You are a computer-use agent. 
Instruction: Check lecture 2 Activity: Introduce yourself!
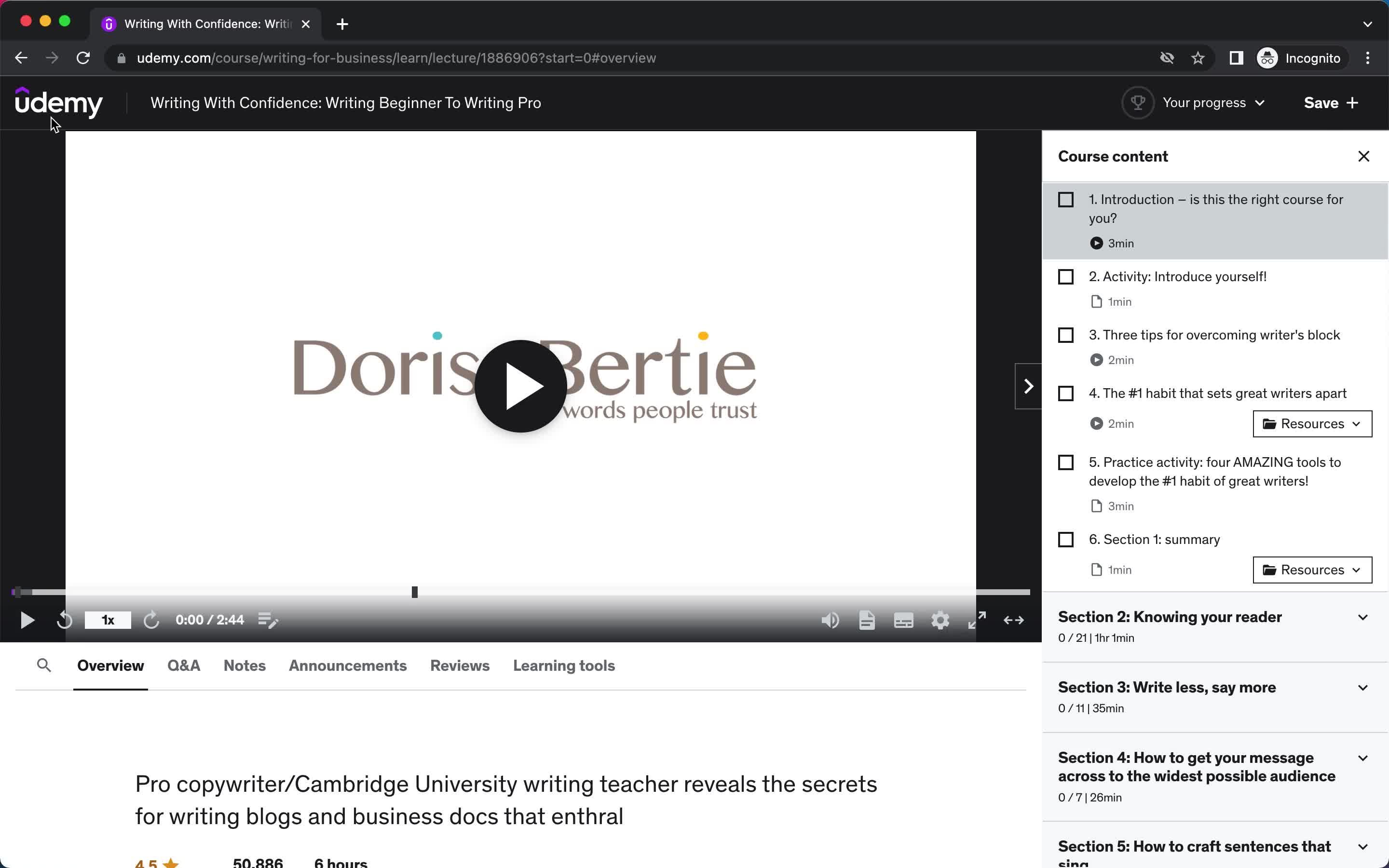point(1065,277)
